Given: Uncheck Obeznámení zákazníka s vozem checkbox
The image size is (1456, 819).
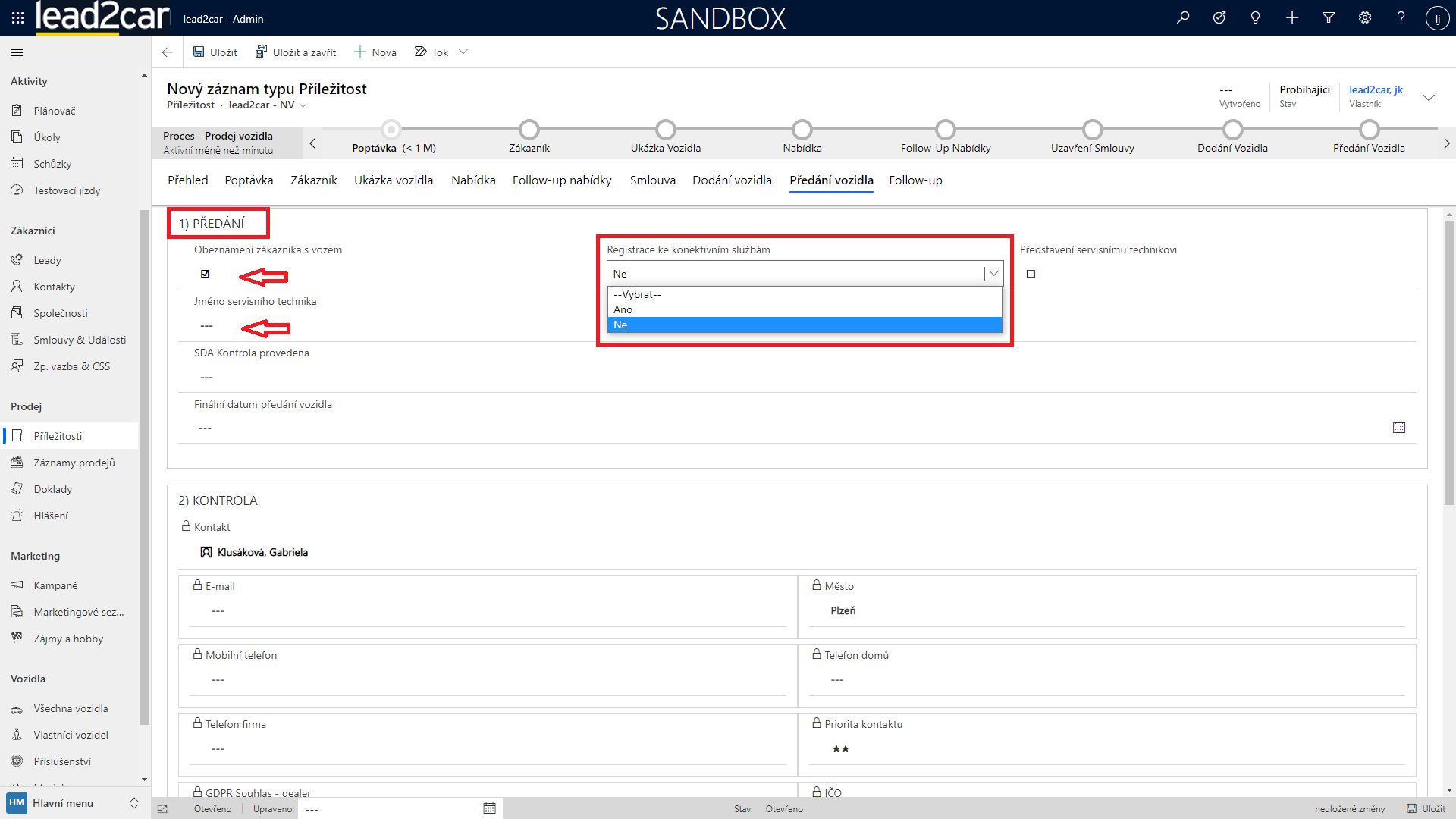Looking at the screenshot, I should [x=205, y=274].
